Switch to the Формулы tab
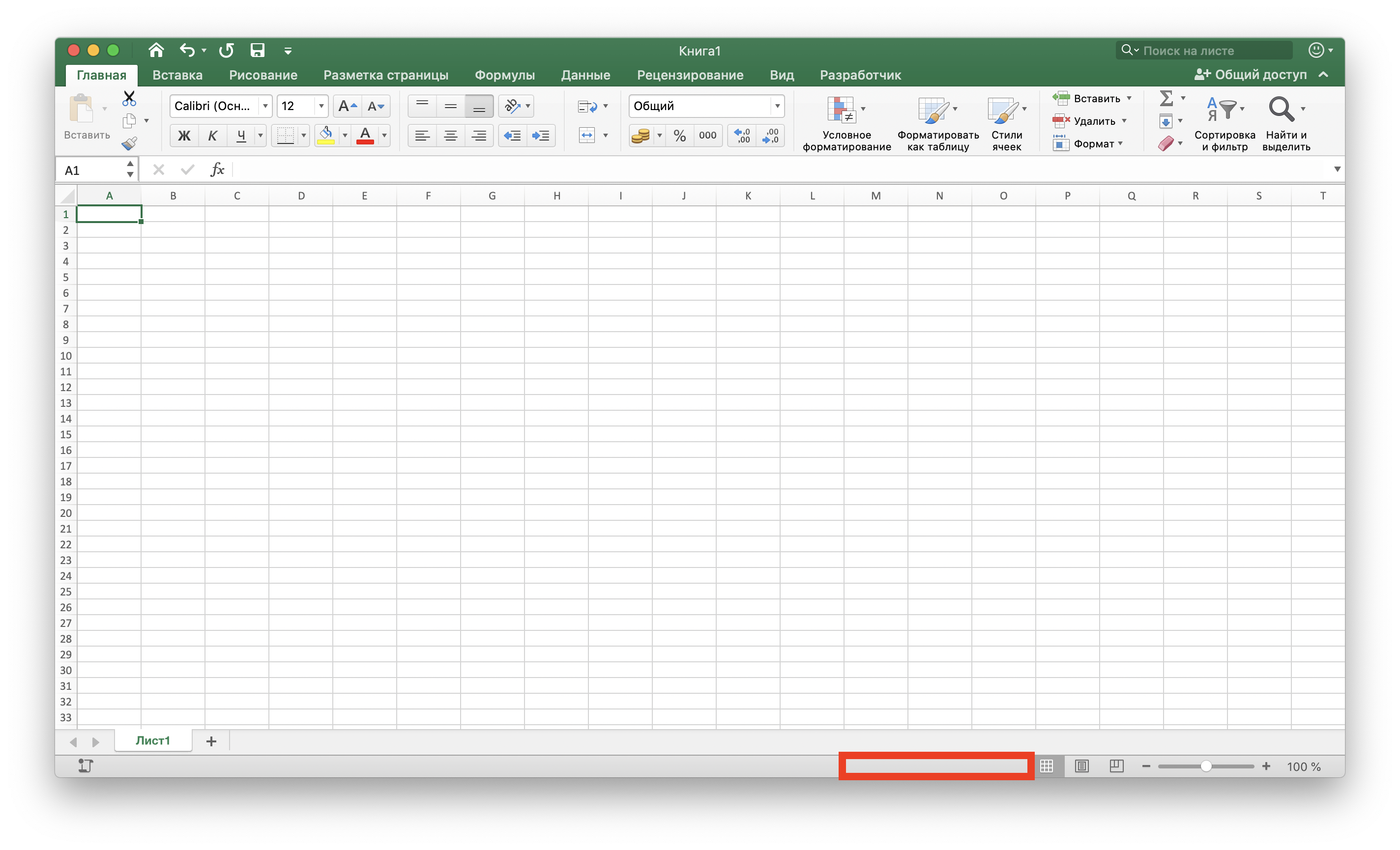The image size is (1400, 850). [x=504, y=75]
